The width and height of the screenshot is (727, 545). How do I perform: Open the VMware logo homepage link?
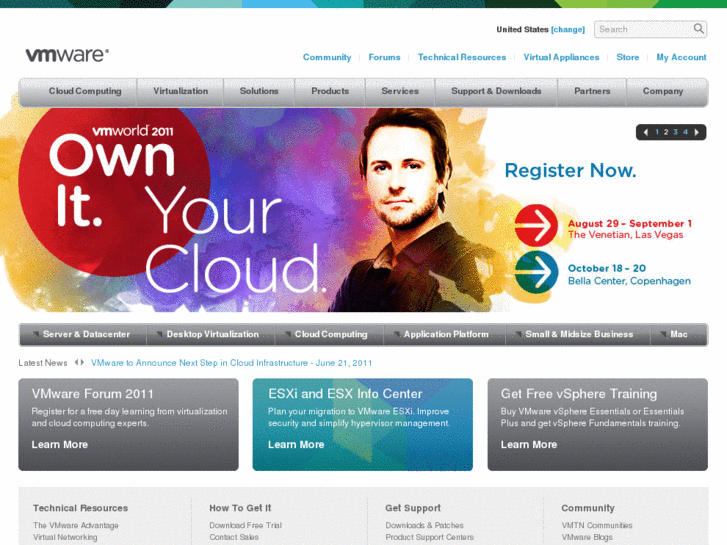click(x=67, y=55)
